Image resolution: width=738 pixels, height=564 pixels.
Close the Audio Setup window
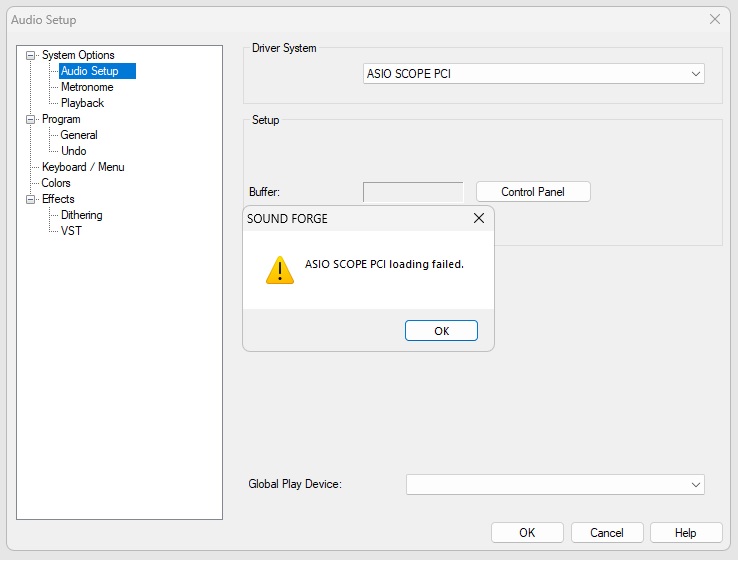click(715, 19)
